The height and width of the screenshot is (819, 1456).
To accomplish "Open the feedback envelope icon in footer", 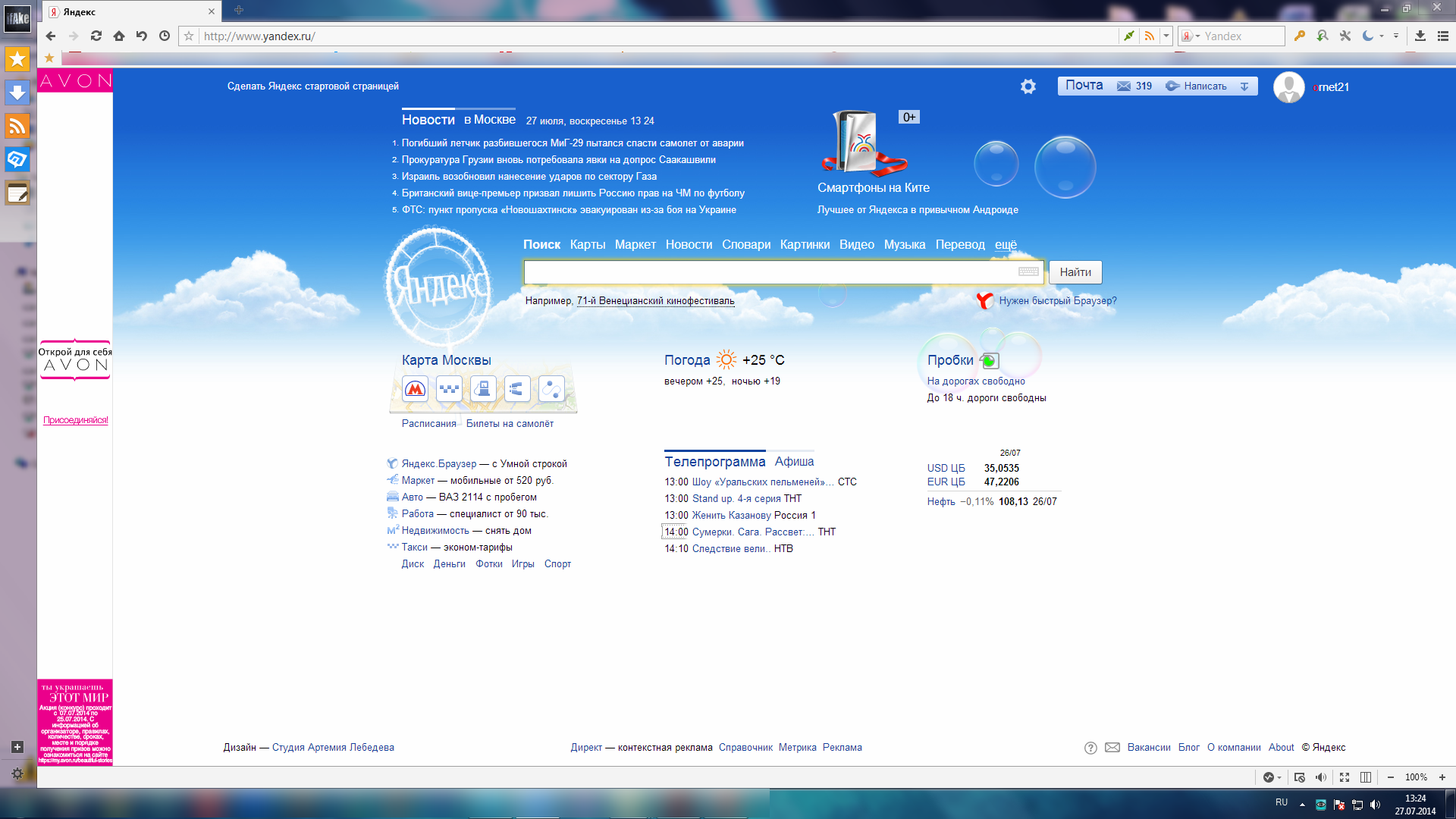I will (1112, 748).
